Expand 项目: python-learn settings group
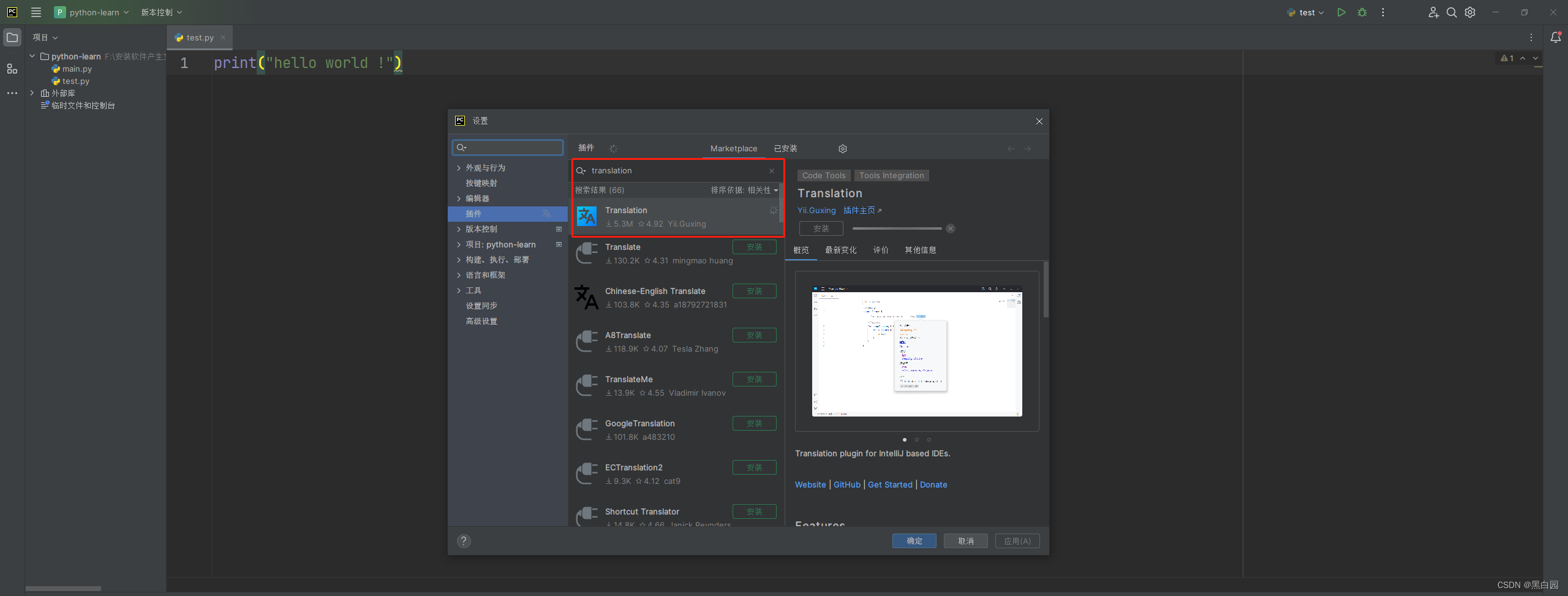This screenshot has width=1568, height=596. pyautogui.click(x=459, y=244)
